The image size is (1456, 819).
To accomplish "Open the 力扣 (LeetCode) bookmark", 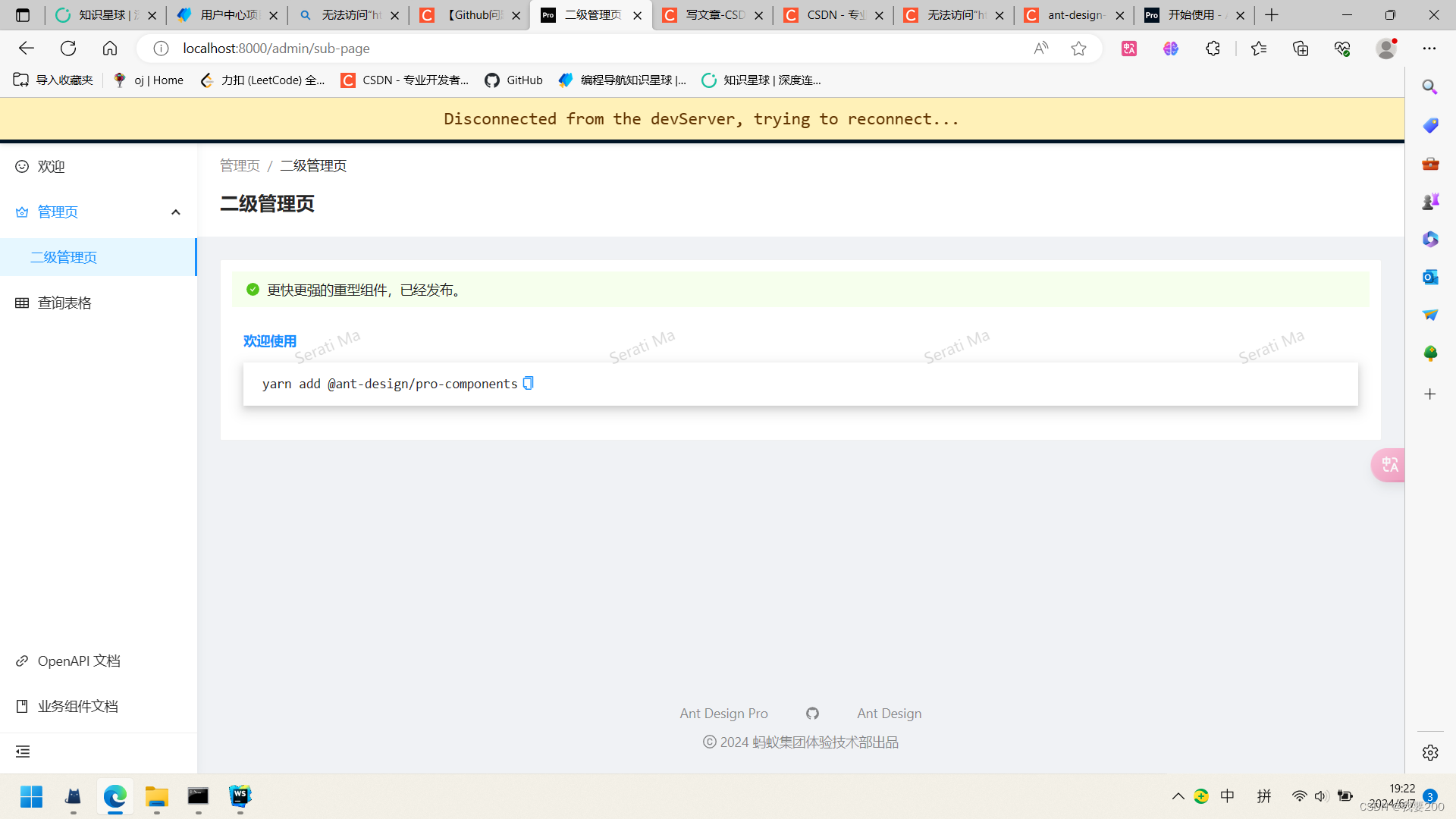I will [262, 80].
